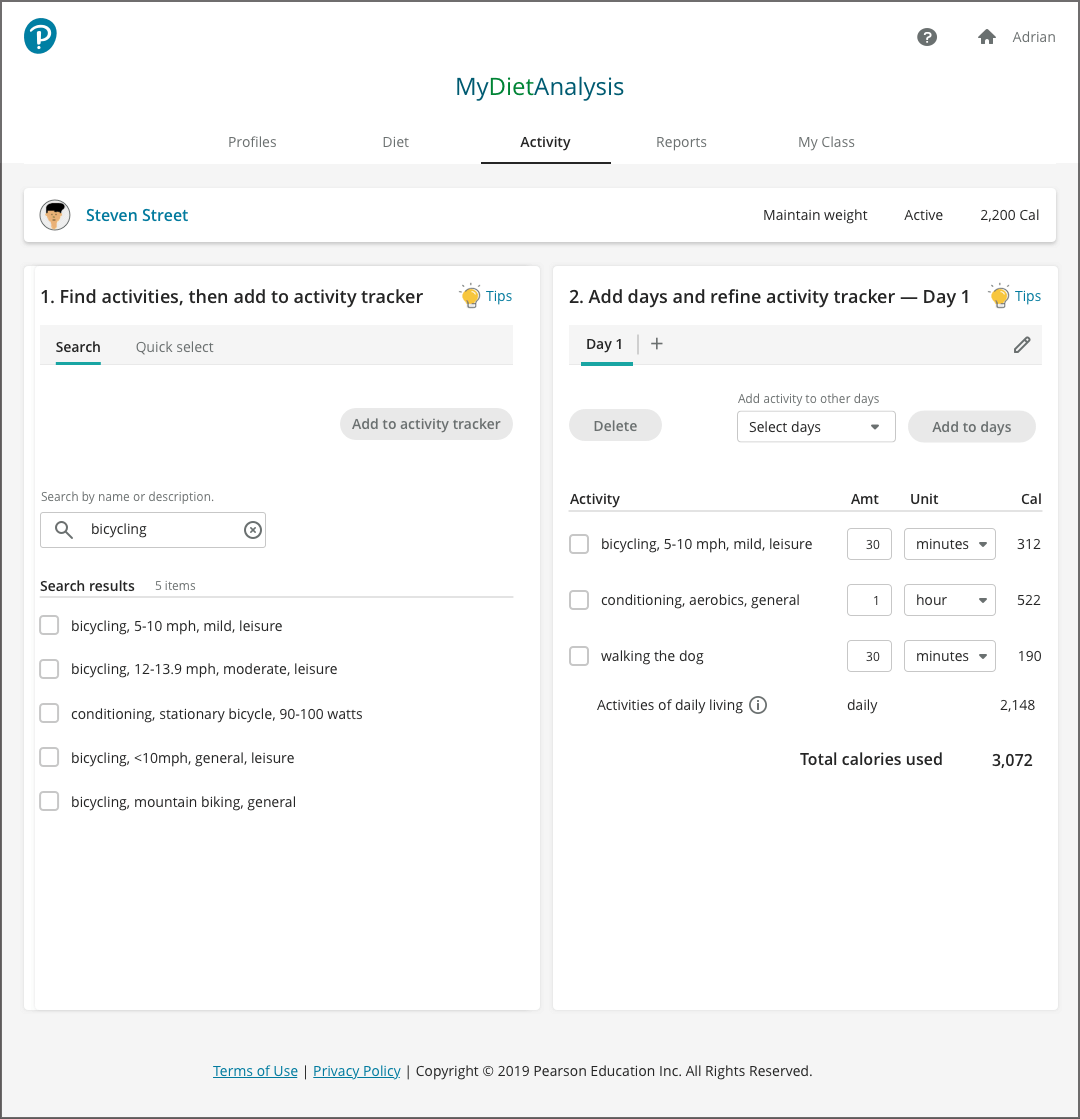Select bicycling, 12-13.9 mph, moderate checkbox
This screenshot has height=1119, width=1080.
tap(49, 669)
